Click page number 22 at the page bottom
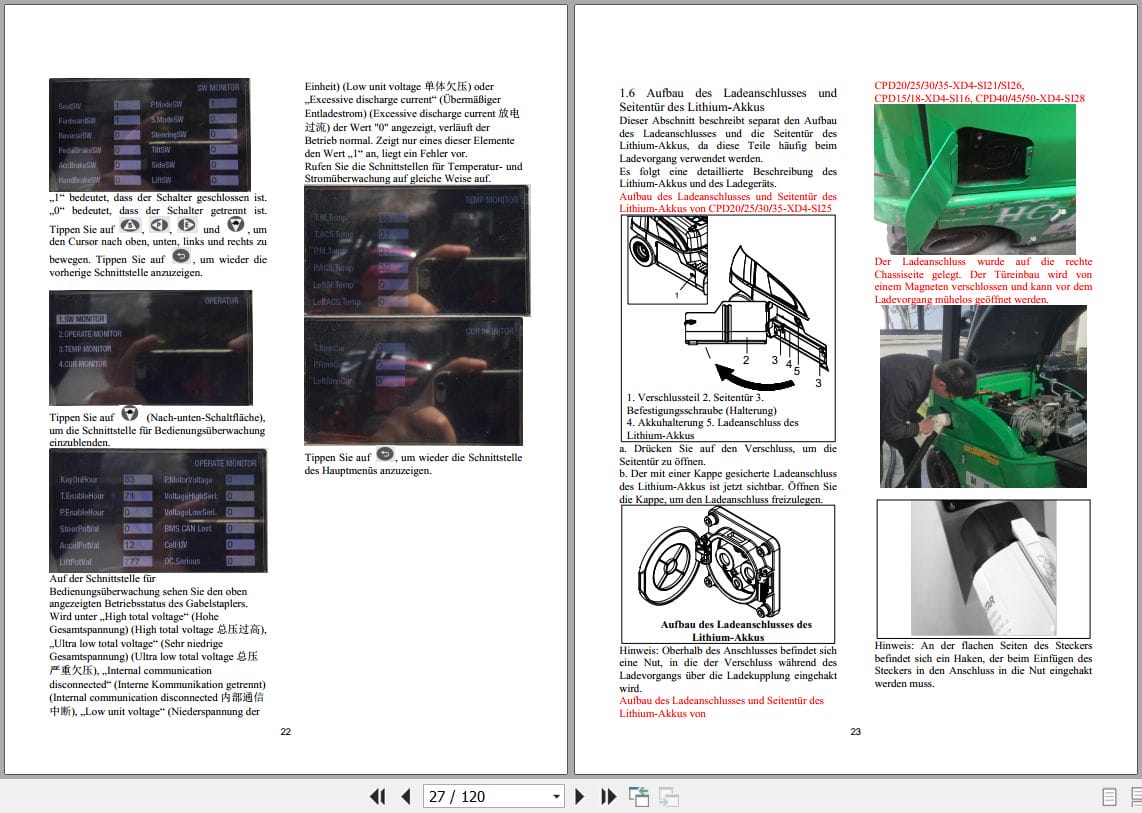 pos(286,731)
